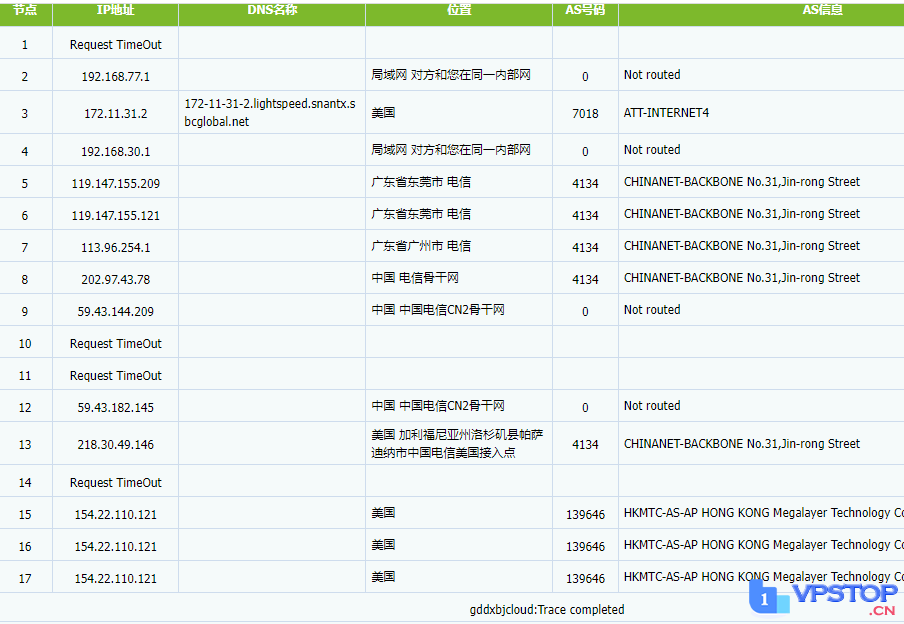Viewport: 904px width, 624px height.
Task: Click AS number 139646 in node 16 row
Action: tap(585, 546)
